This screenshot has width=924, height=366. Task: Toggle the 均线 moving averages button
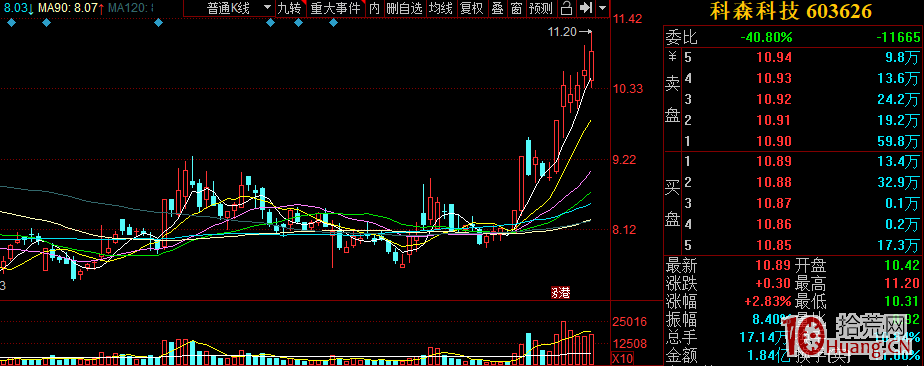pos(441,8)
